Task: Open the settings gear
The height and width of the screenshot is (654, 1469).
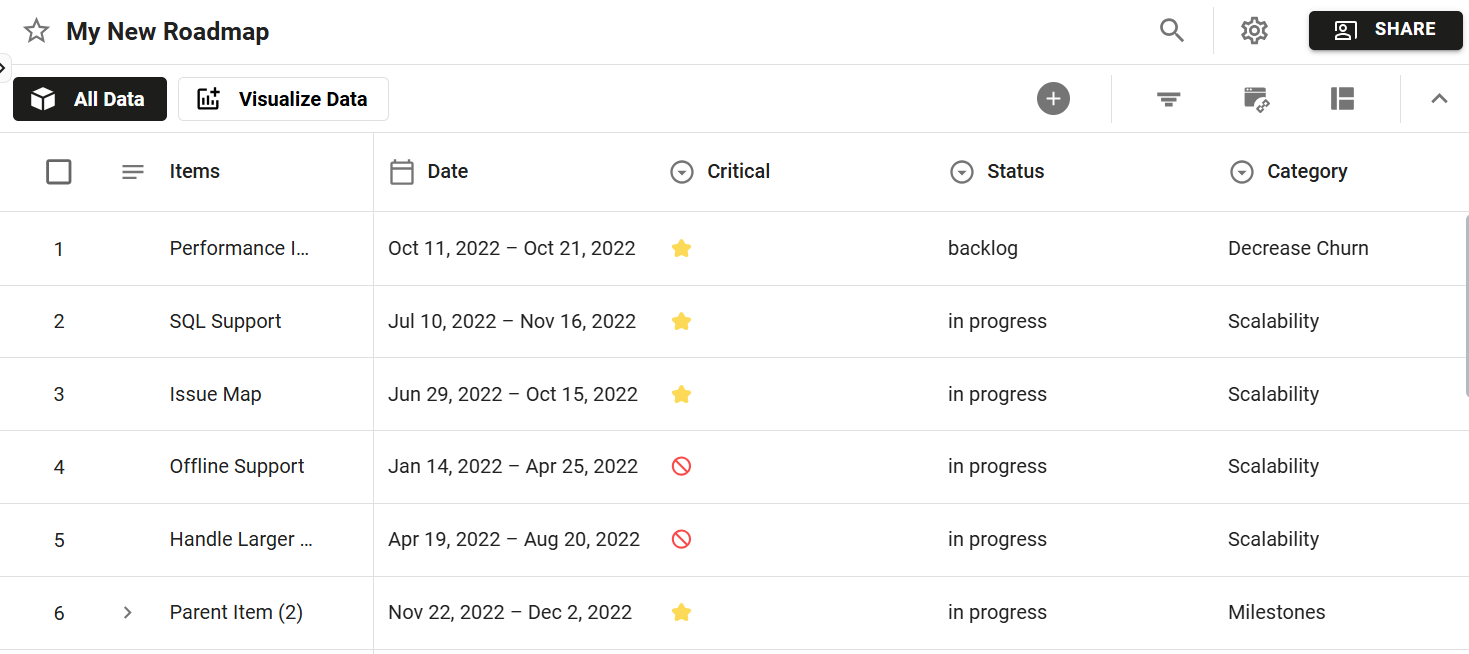Action: (1254, 30)
